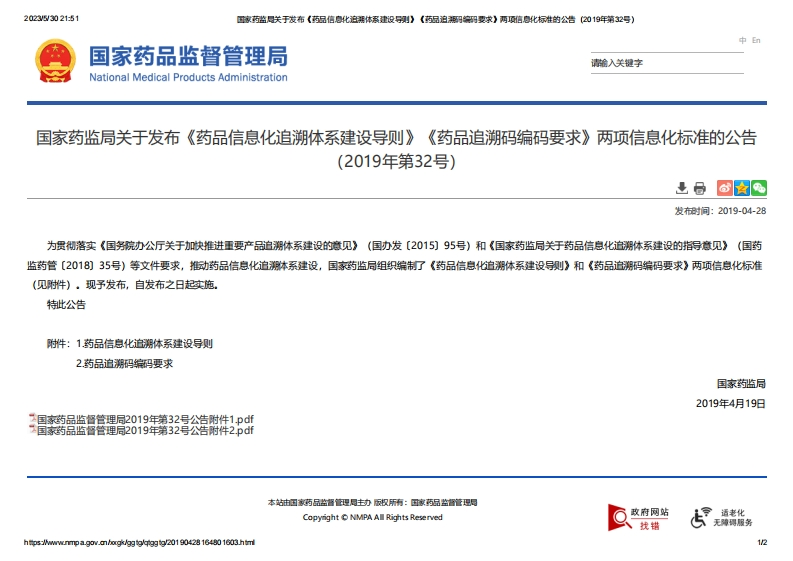The height and width of the screenshot is (561, 793).
Task: Click Copyright © NMPA All Rights Reserved
Action: (373, 517)
